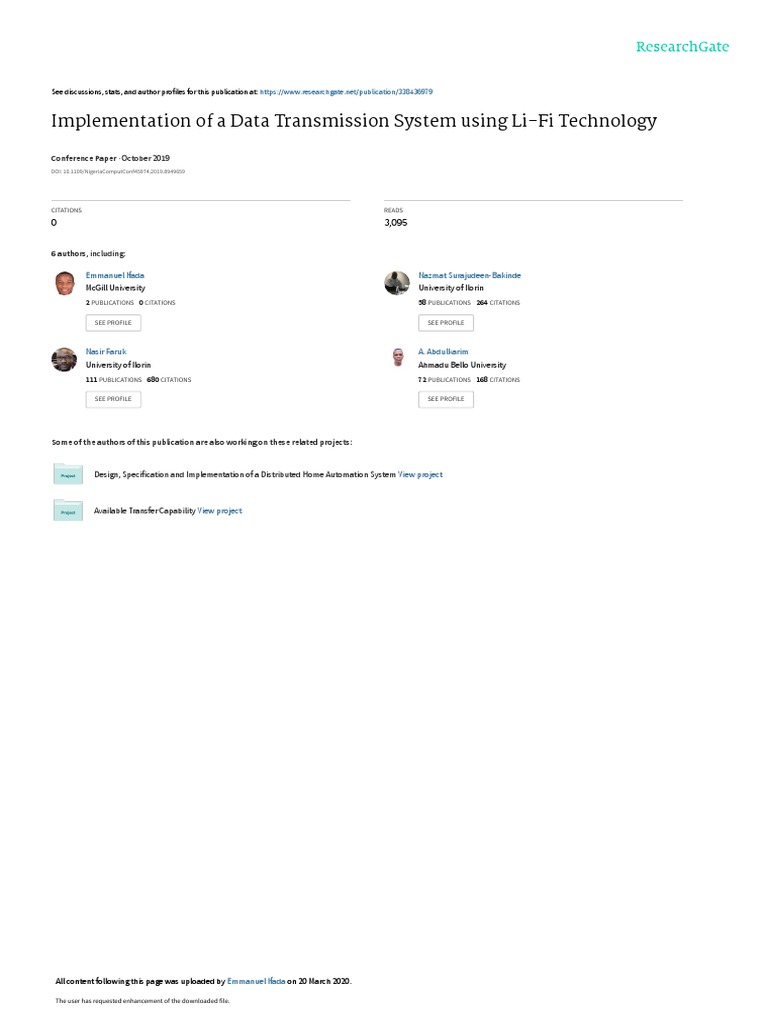Open the researchgate.net publication URL

pyautogui.click(x=346, y=92)
